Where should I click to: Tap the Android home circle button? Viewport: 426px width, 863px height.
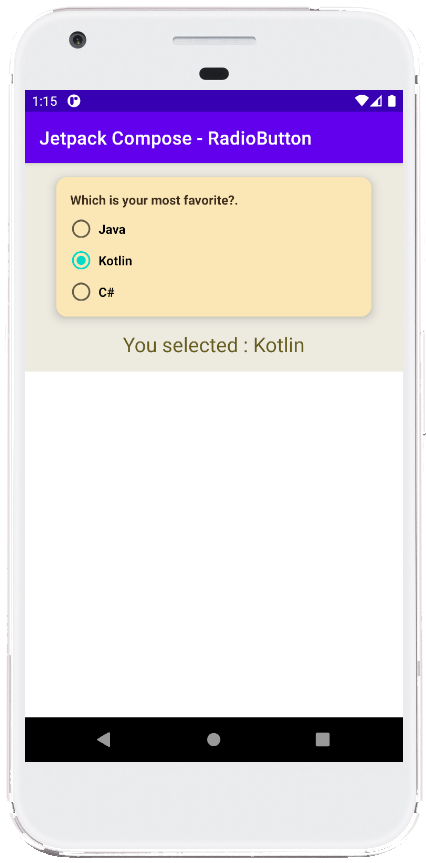[x=214, y=739]
